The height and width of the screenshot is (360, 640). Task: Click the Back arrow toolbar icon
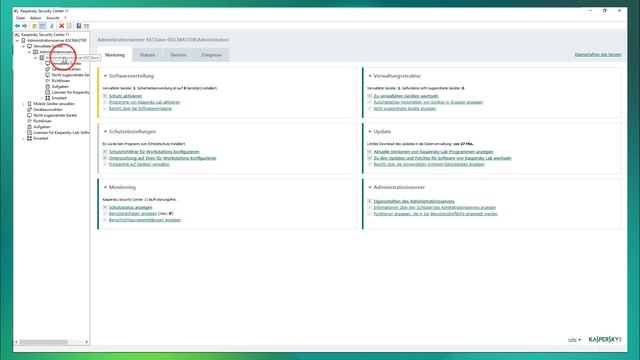(x=18, y=26)
